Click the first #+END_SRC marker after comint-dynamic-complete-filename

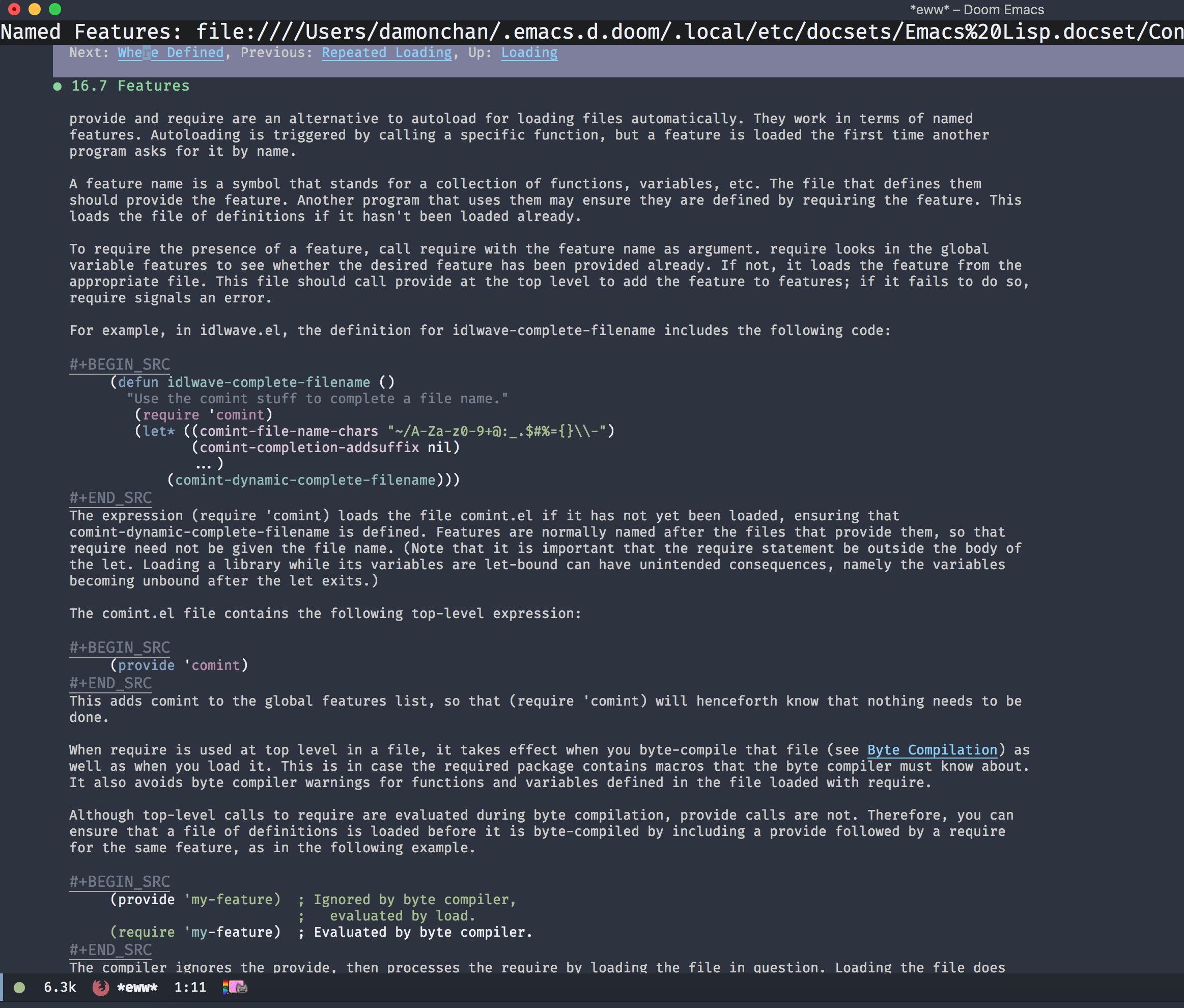tap(110, 498)
